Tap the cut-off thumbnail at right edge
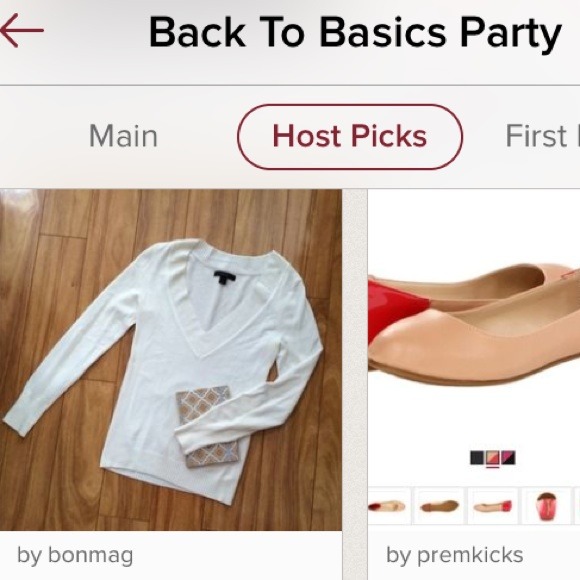Screen dimensions: 580x580 [577, 506]
